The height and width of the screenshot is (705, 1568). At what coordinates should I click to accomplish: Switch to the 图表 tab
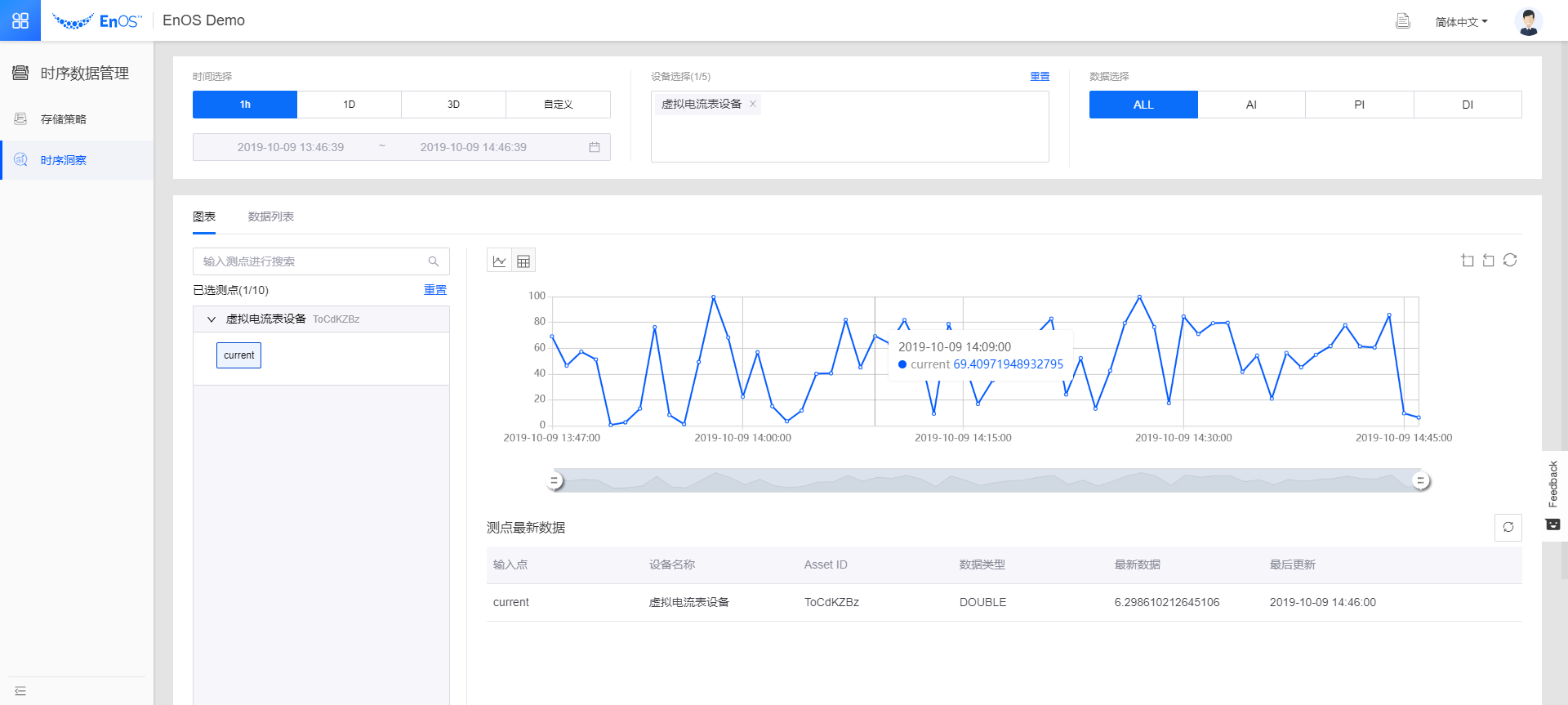pos(204,216)
